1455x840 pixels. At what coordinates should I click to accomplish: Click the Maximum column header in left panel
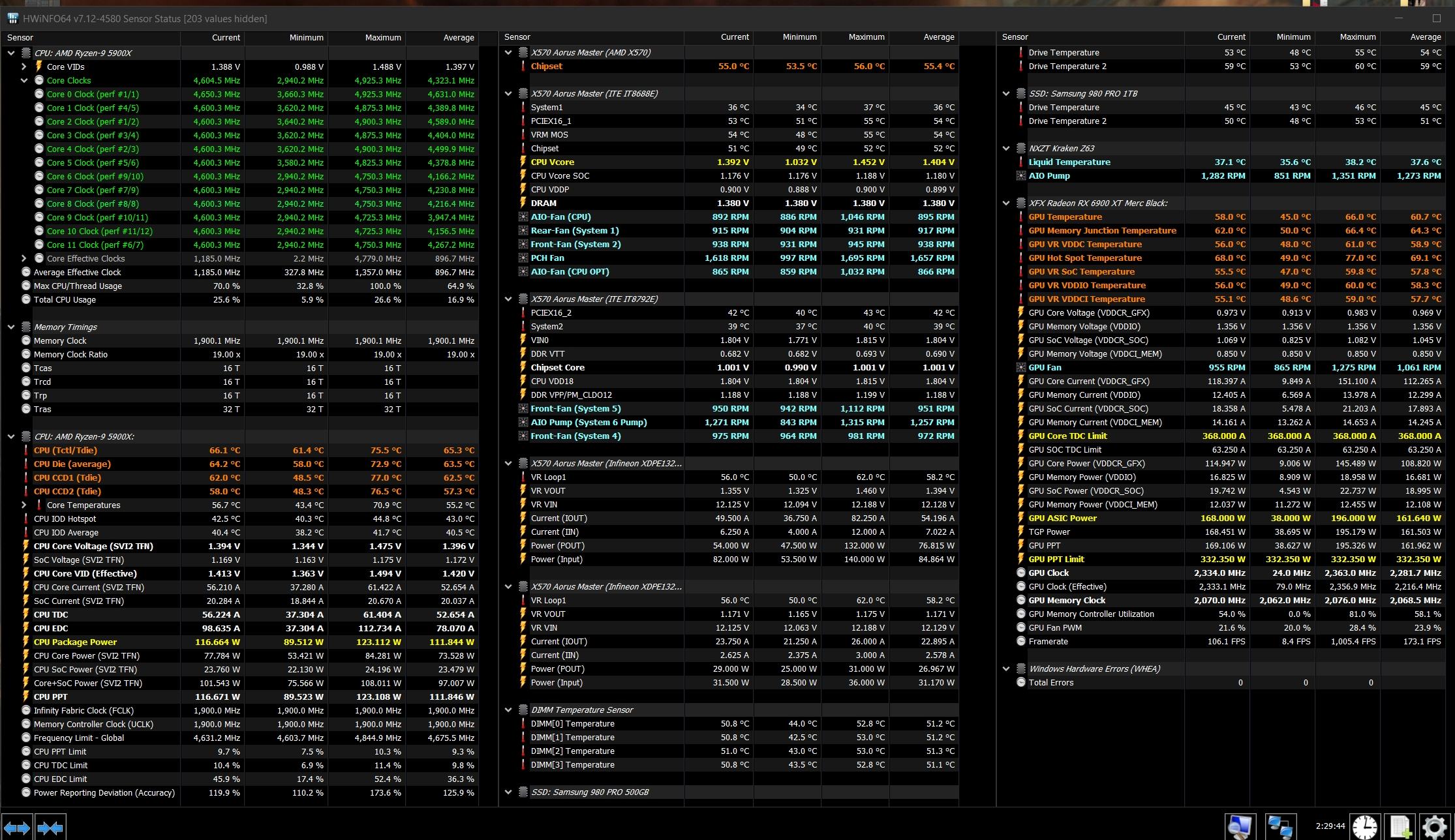click(382, 38)
